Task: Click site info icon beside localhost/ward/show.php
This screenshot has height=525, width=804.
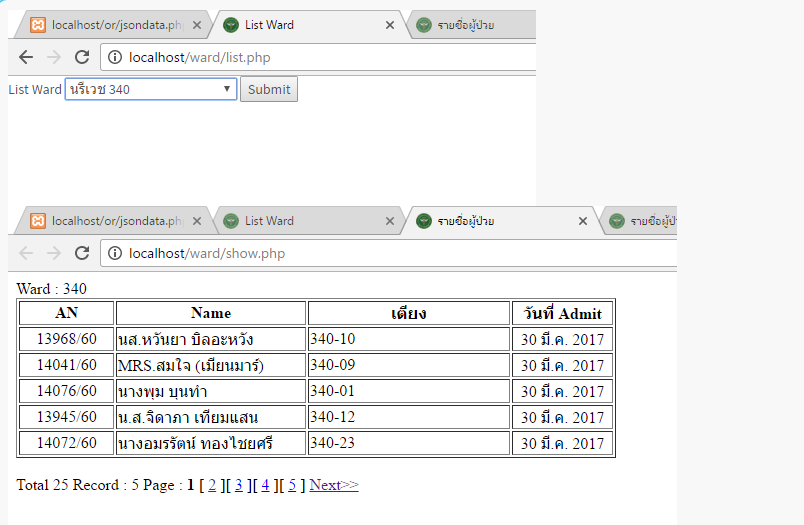Action: pos(115,253)
